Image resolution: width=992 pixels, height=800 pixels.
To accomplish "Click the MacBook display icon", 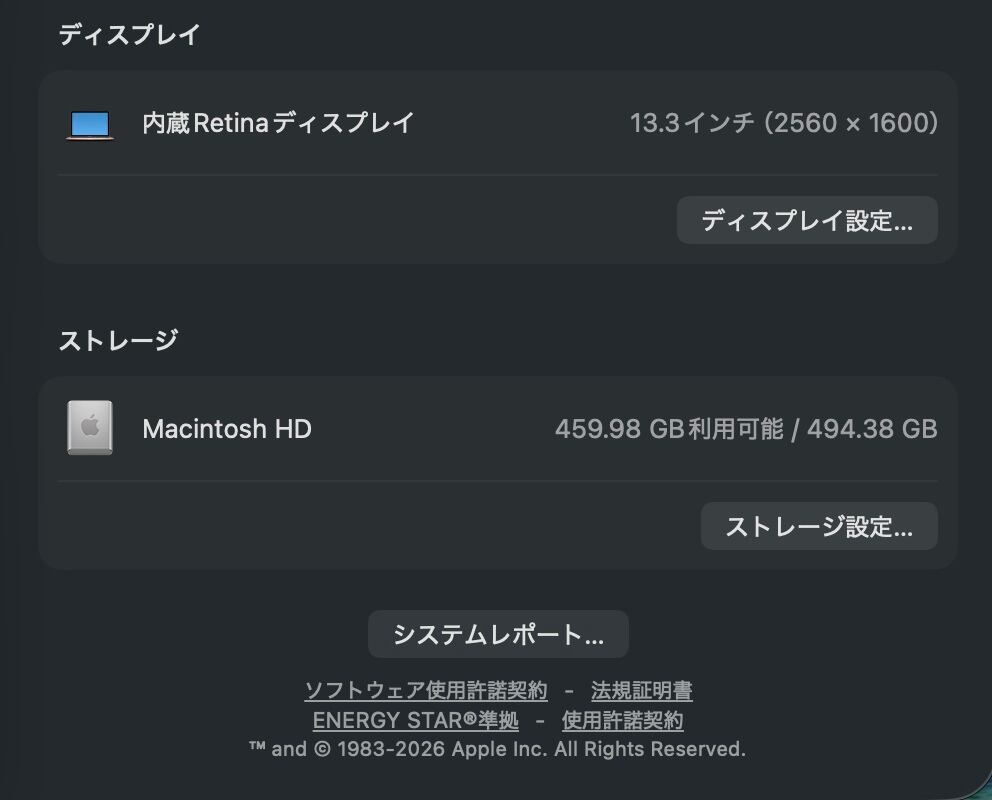I will point(90,124).
